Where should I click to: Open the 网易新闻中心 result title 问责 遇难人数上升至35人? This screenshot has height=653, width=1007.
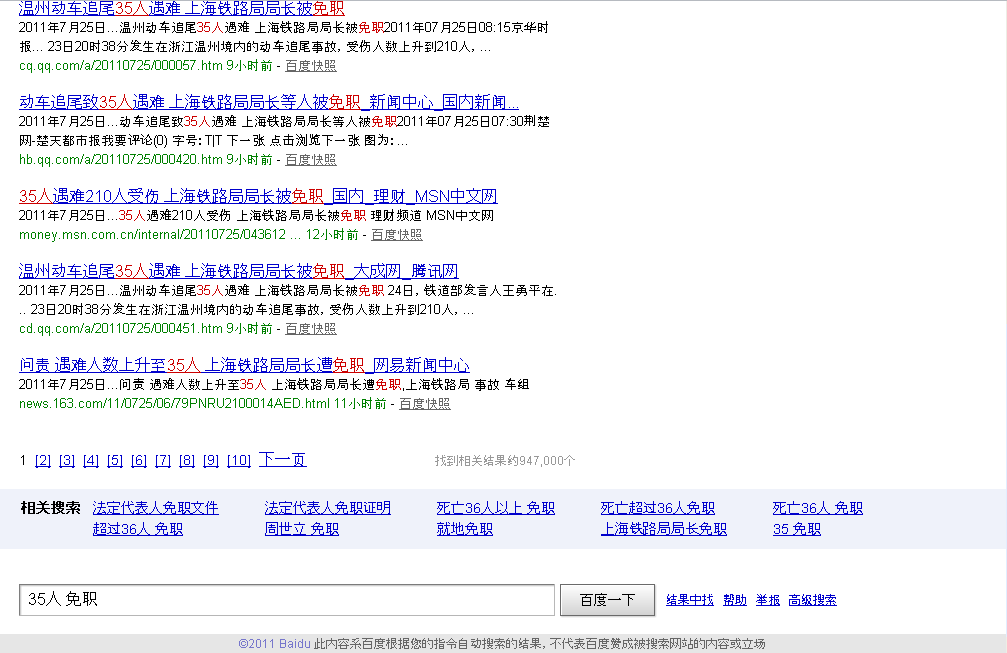(x=244, y=365)
